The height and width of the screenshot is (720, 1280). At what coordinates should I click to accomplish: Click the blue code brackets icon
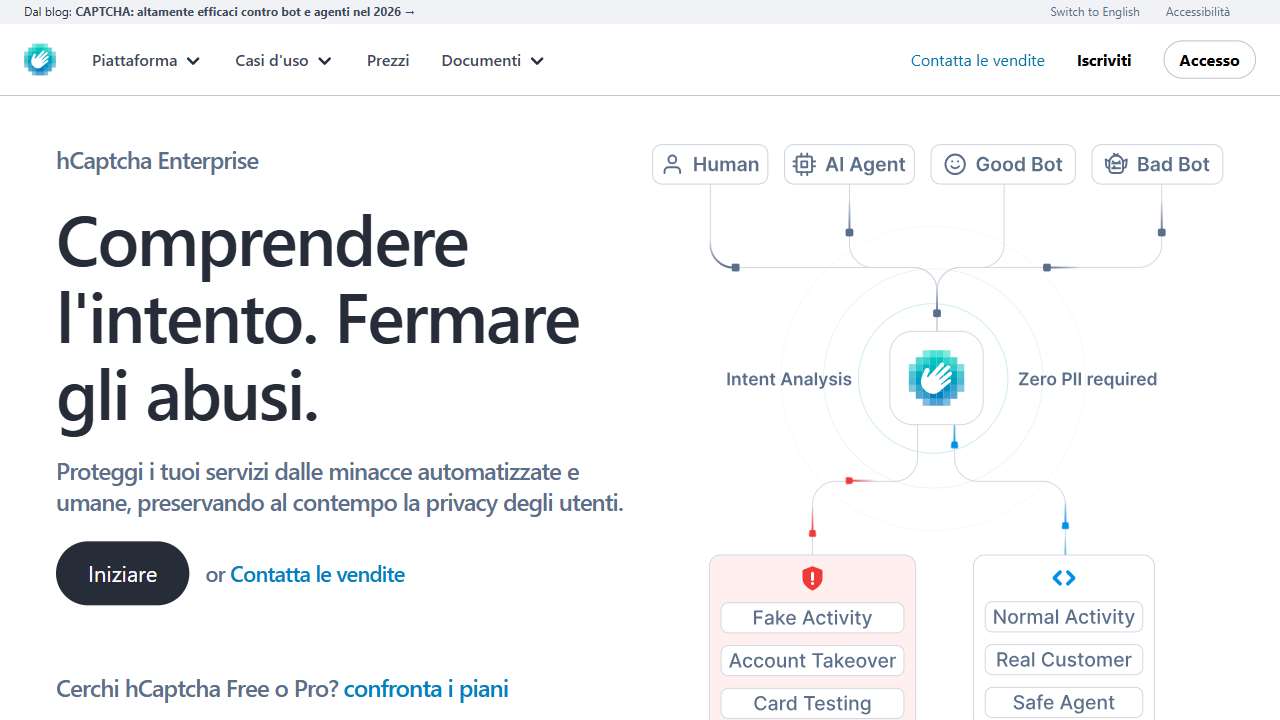(1064, 578)
